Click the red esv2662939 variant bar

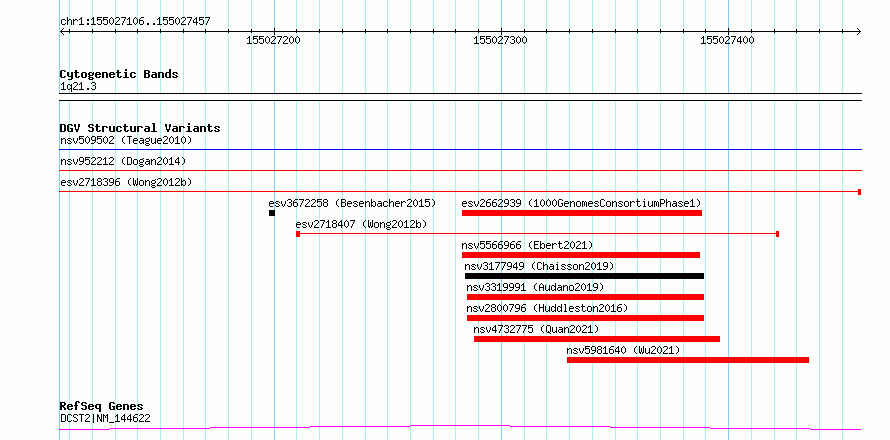tap(582, 213)
